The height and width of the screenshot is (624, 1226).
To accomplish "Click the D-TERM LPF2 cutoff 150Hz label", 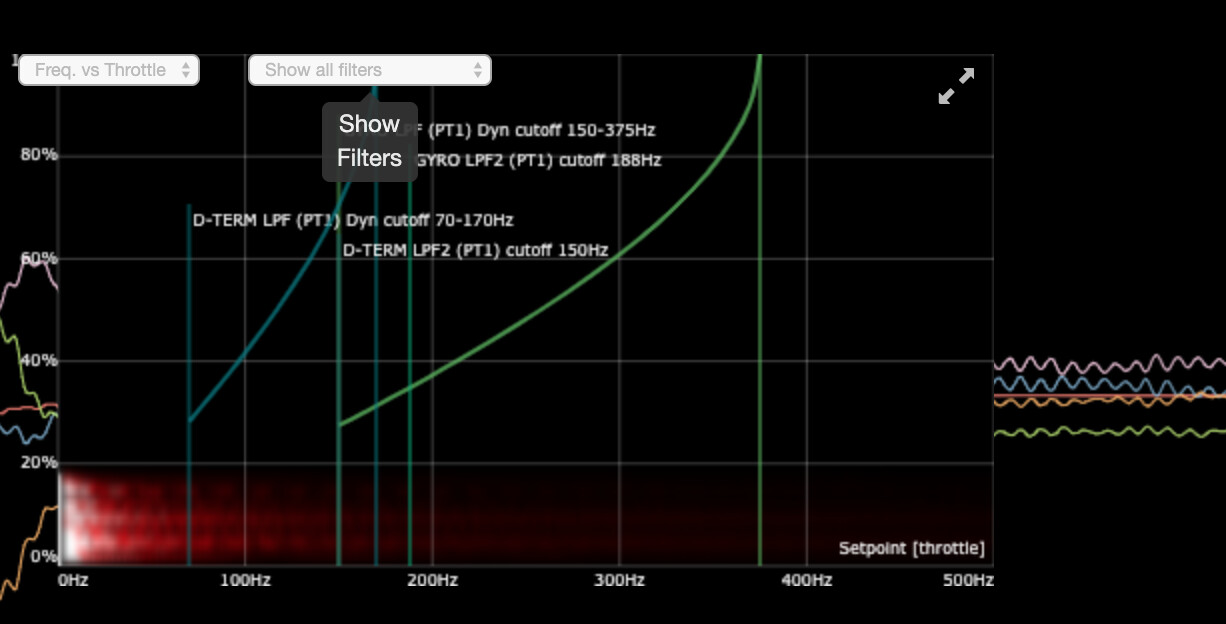I will point(475,250).
